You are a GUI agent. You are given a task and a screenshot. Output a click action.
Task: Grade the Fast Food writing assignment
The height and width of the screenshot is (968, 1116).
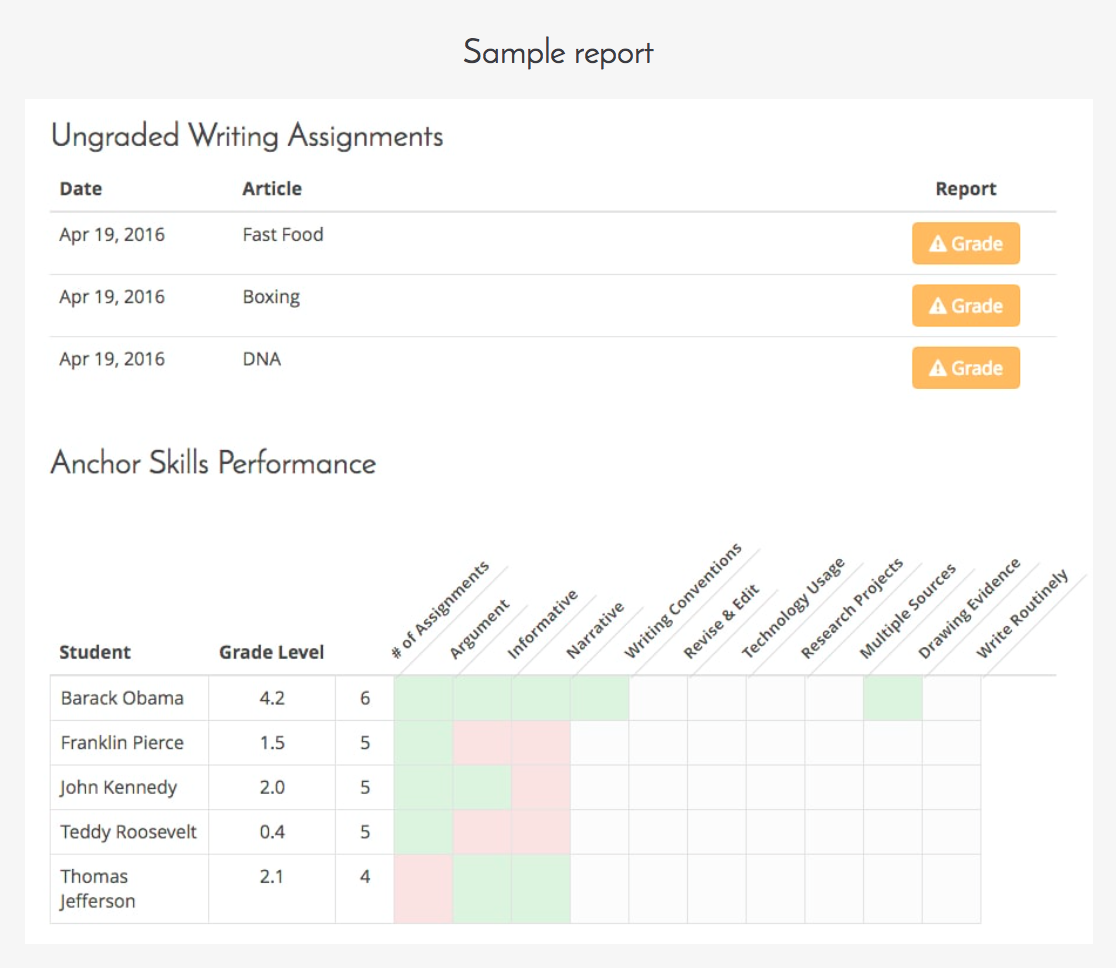pyautogui.click(x=965, y=244)
